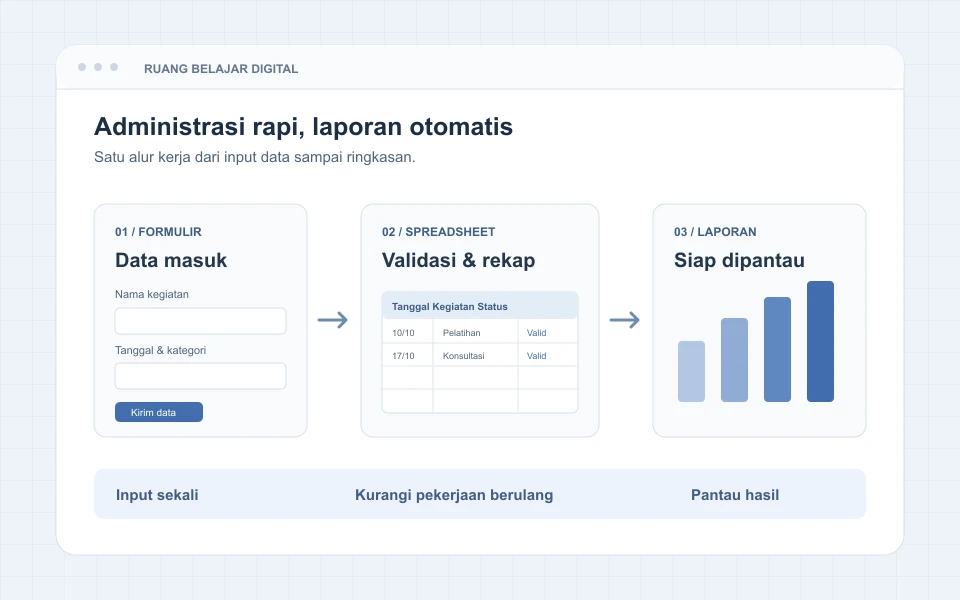Click the Nama kegiatan label
This screenshot has width=960, height=600.
pos(152,294)
